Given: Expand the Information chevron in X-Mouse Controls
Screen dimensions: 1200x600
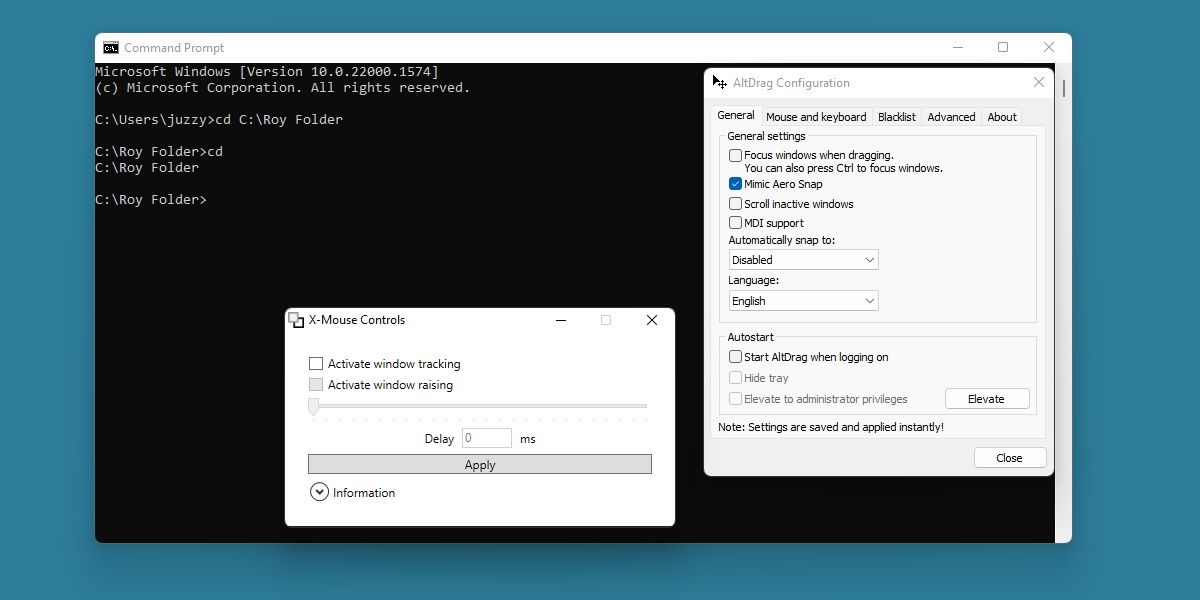Looking at the screenshot, I should point(319,492).
